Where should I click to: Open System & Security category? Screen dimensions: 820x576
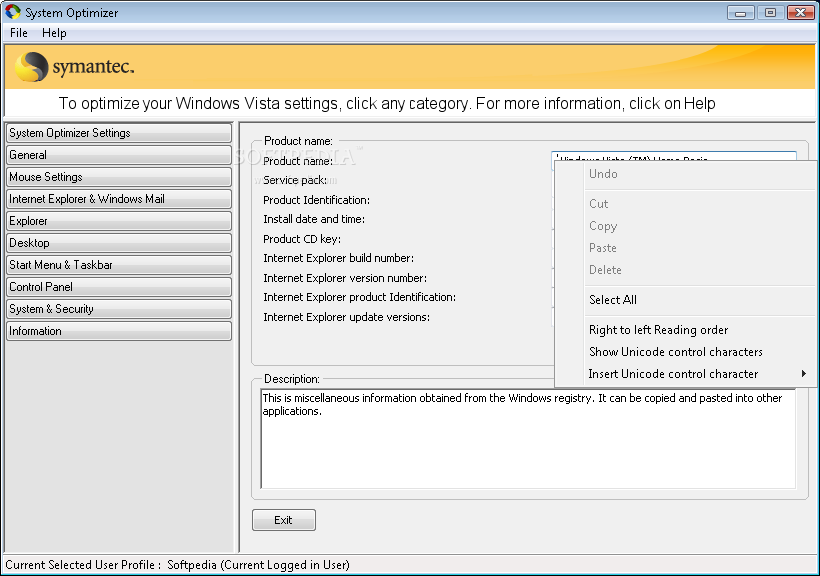point(119,309)
